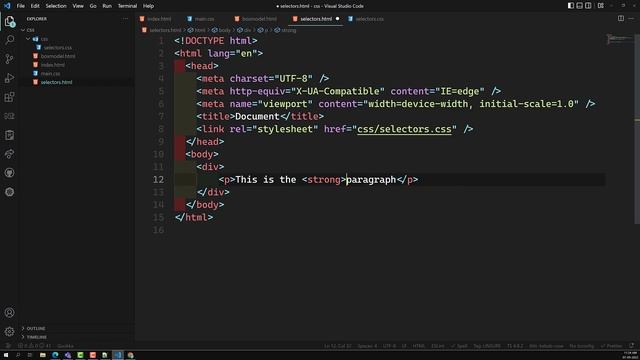Close the unsaved selectors.html tab via its dot
This screenshot has width=640, height=360.
click(337, 19)
